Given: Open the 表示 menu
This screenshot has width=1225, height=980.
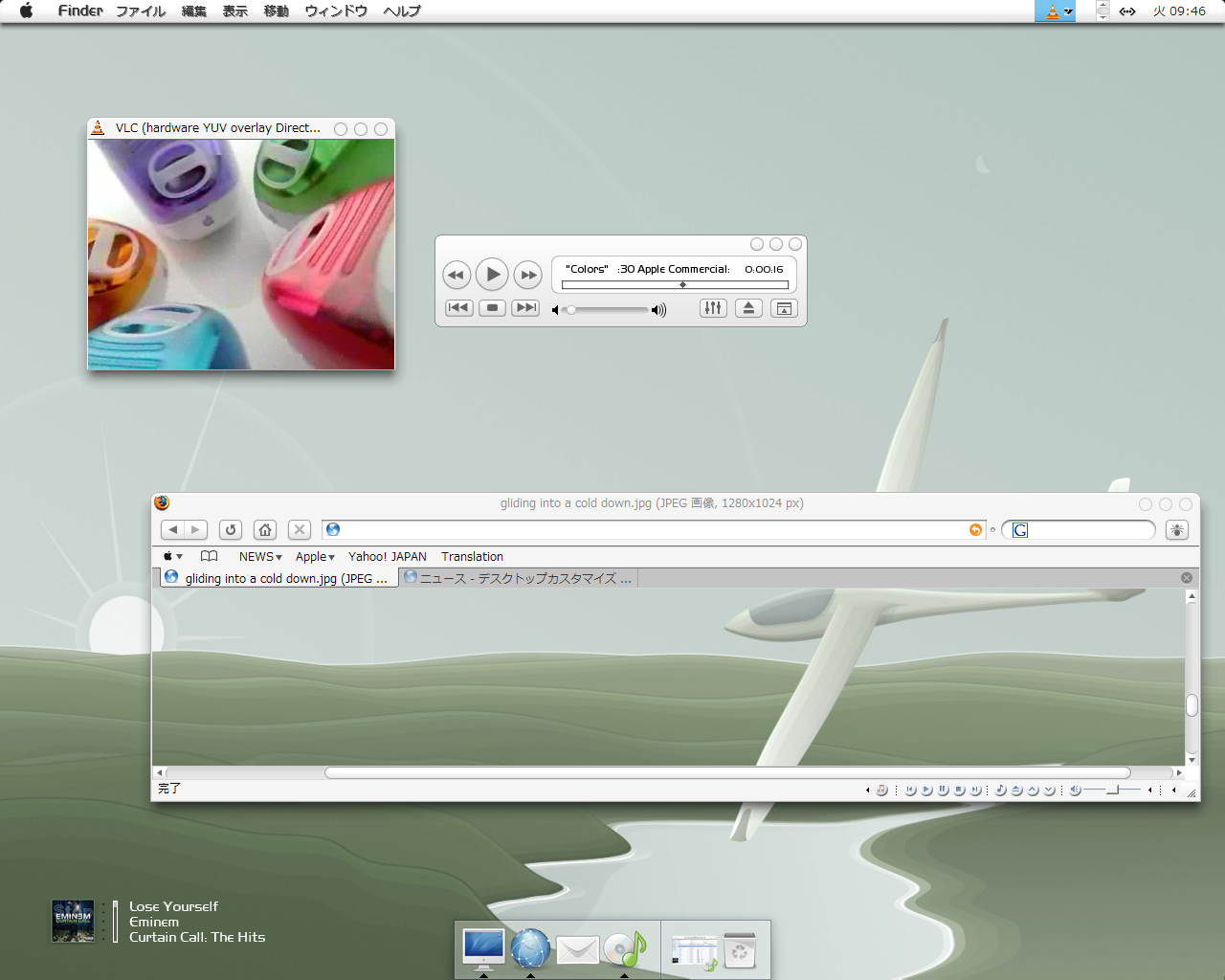Looking at the screenshot, I should tap(235, 11).
